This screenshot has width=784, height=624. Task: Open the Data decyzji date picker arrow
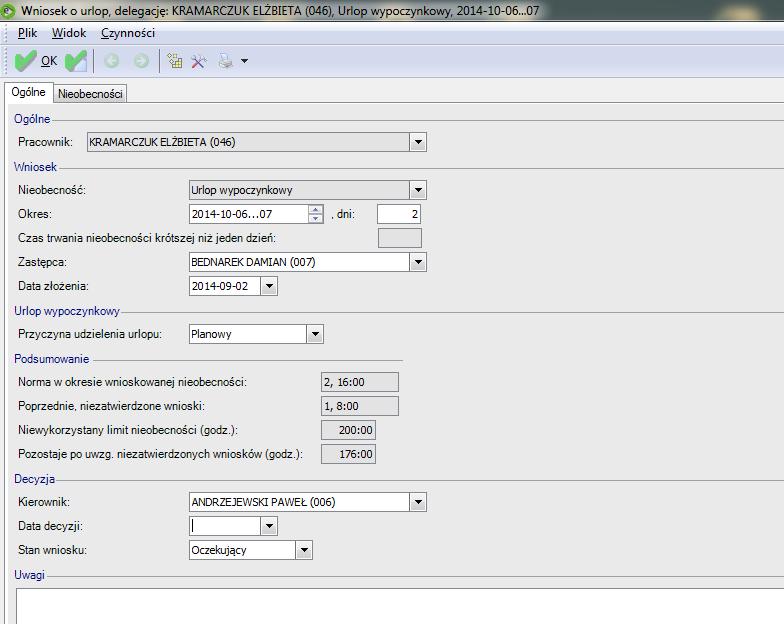click(x=269, y=526)
